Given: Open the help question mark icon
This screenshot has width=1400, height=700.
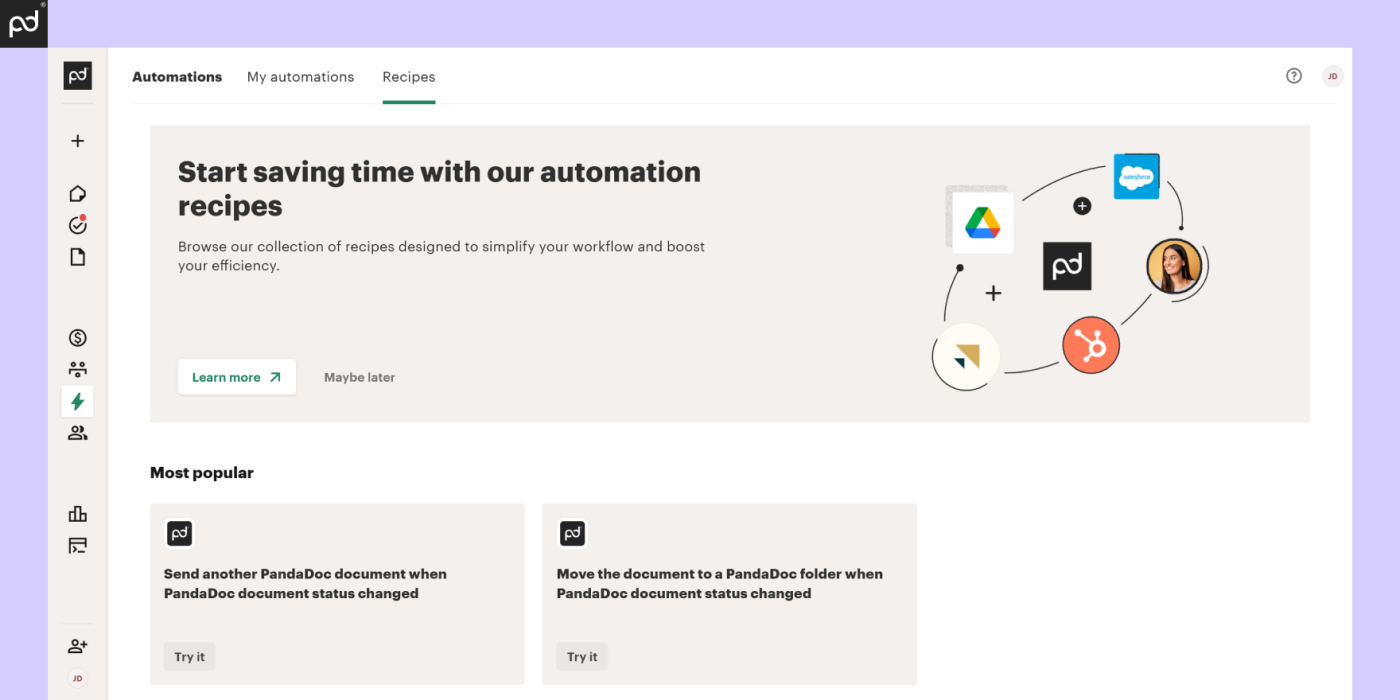Looking at the screenshot, I should click(x=1294, y=76).
